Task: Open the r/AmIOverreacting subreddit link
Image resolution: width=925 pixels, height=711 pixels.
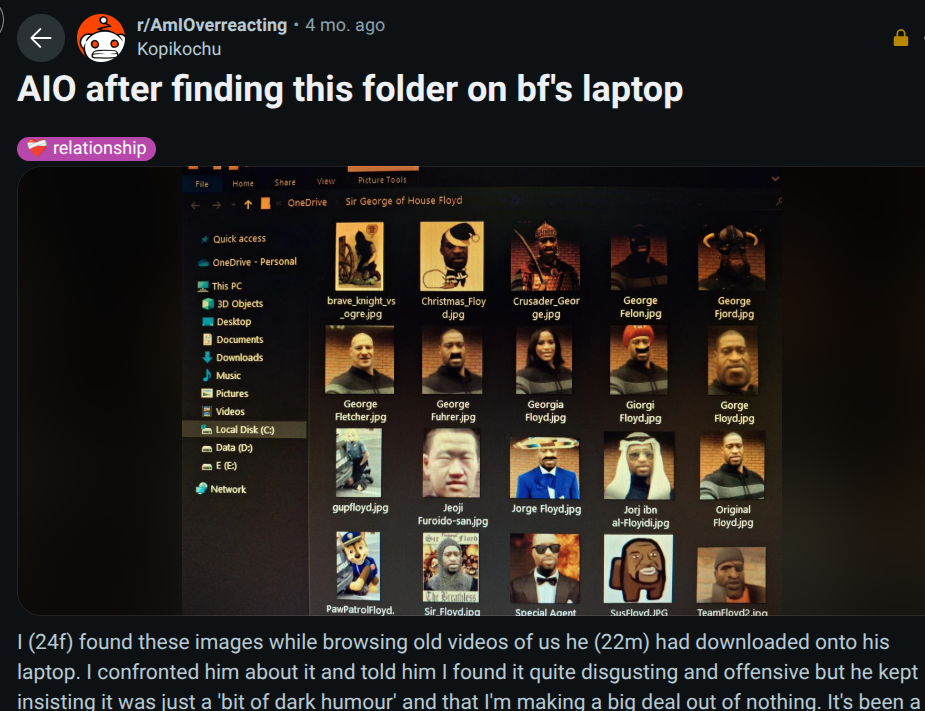Action: pos(212,25)
